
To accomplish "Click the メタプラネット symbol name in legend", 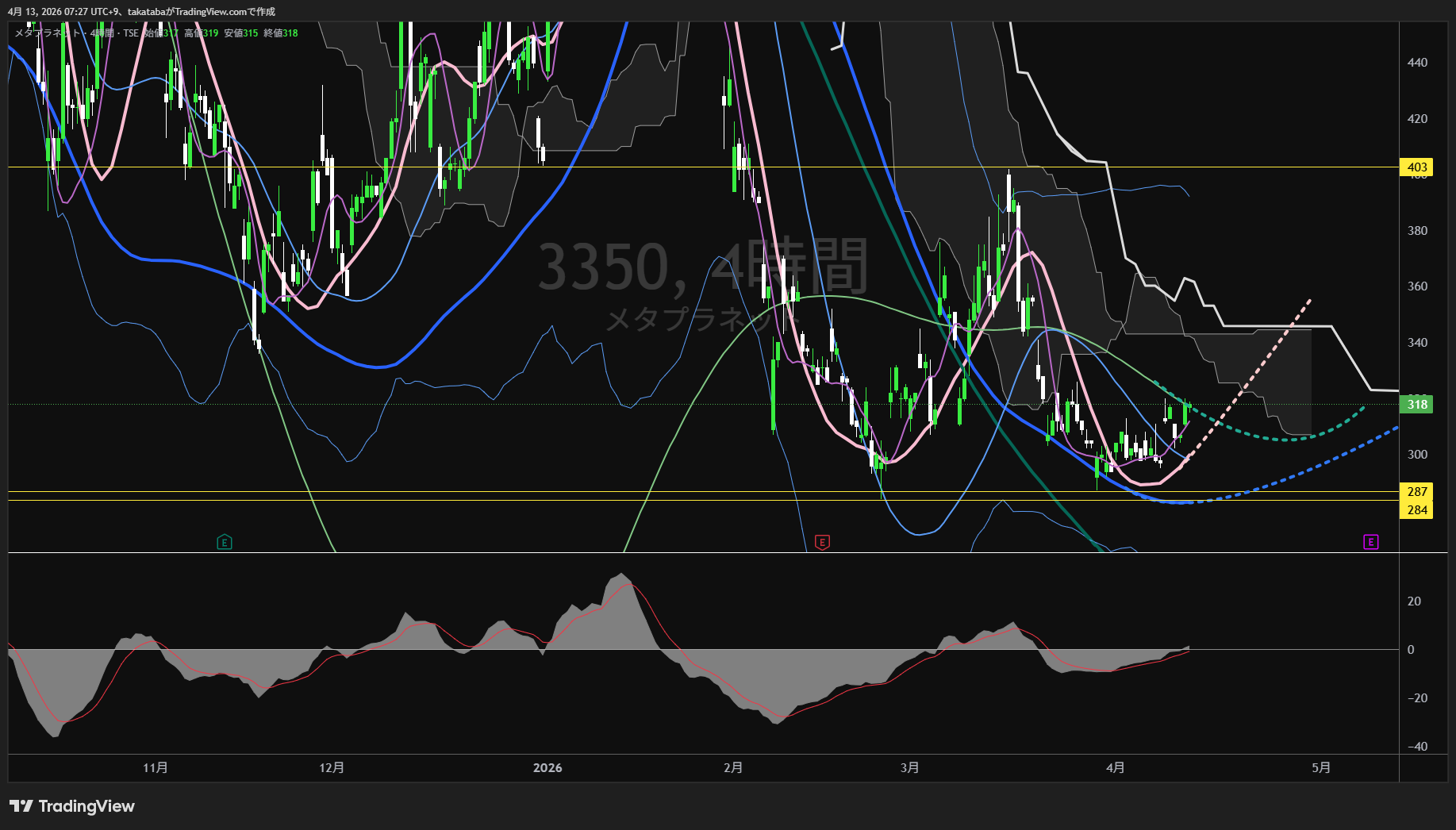I will click(48, 33).
